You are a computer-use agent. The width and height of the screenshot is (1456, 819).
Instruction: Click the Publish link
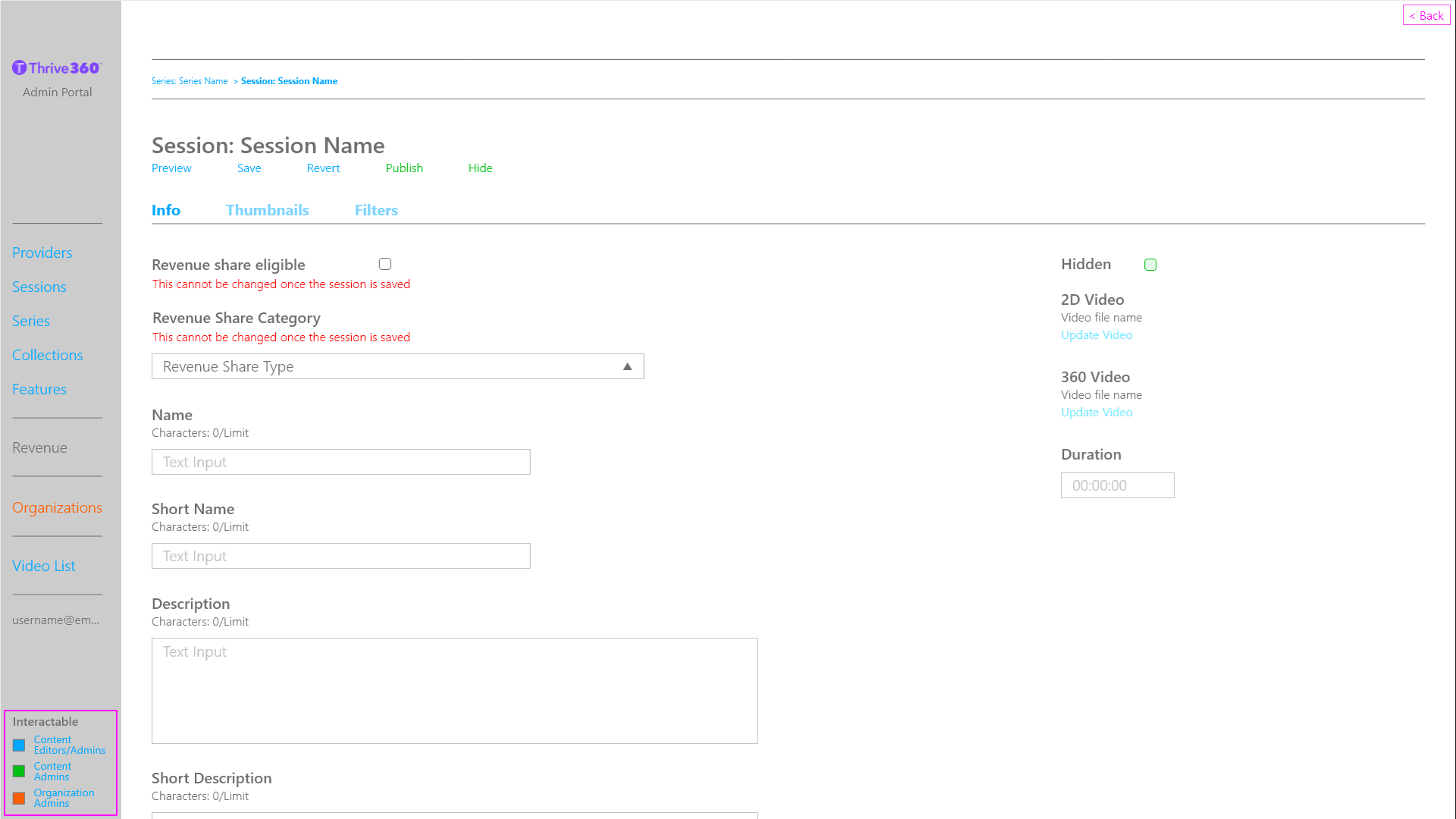click(404, 168)
